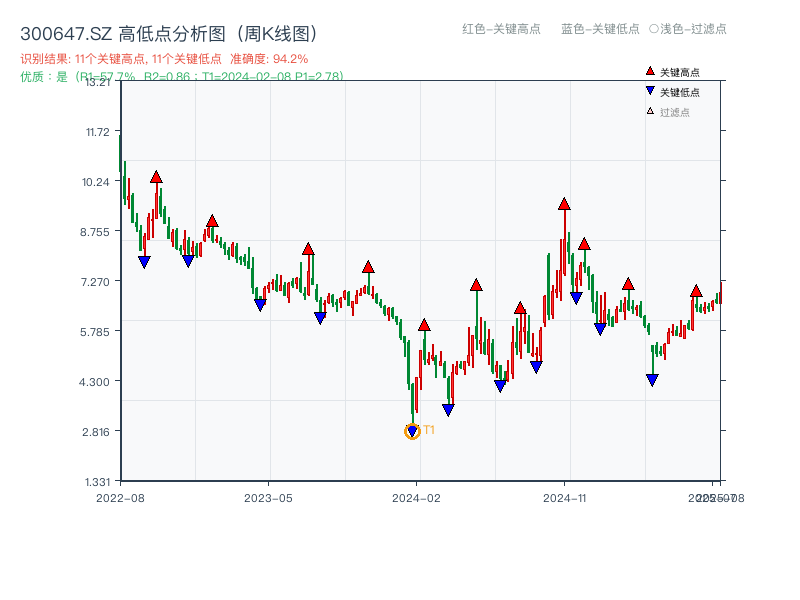The height and width of the screenshot is (600, 800).
Task: Click the first blue low marker after 2022-08
Action: tap(144, 262)
